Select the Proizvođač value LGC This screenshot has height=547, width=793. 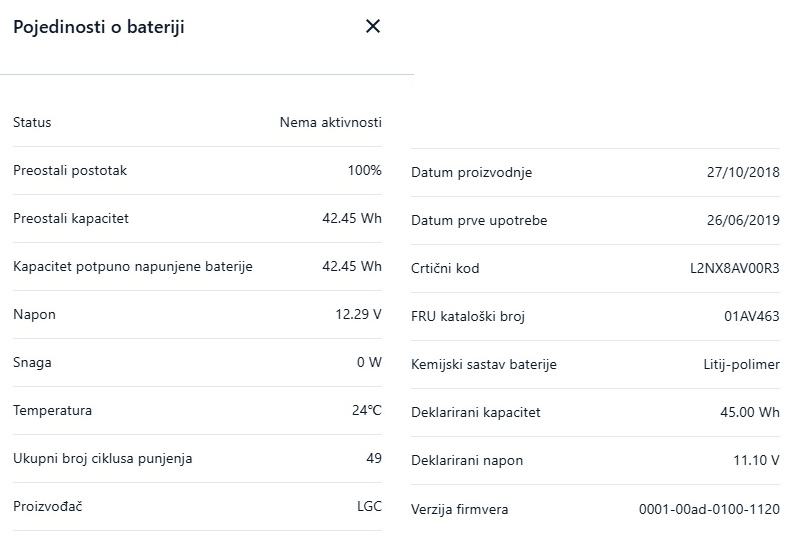(369, 506)
